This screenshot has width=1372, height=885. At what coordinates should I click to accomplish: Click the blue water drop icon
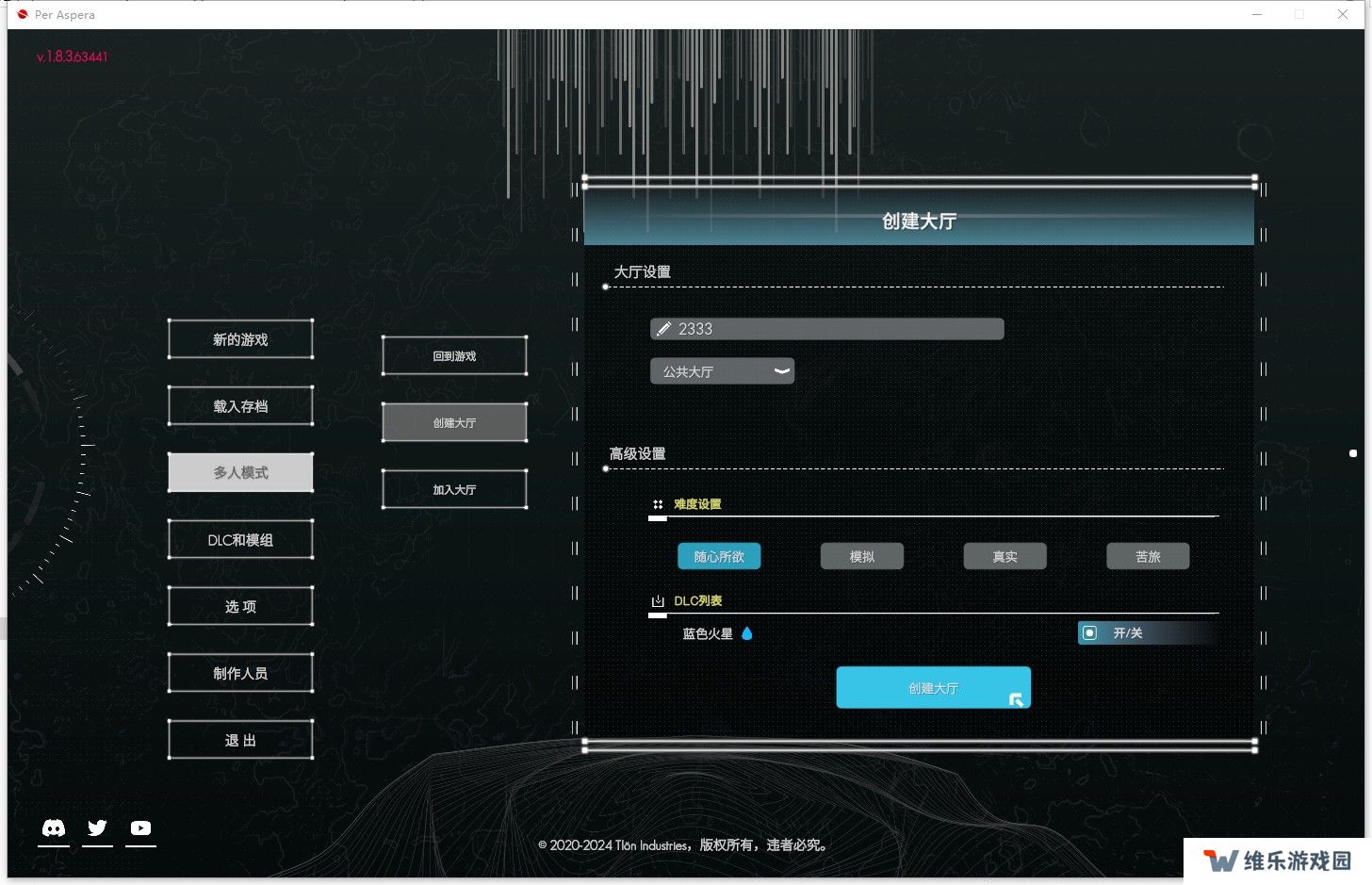pos(747,633)
